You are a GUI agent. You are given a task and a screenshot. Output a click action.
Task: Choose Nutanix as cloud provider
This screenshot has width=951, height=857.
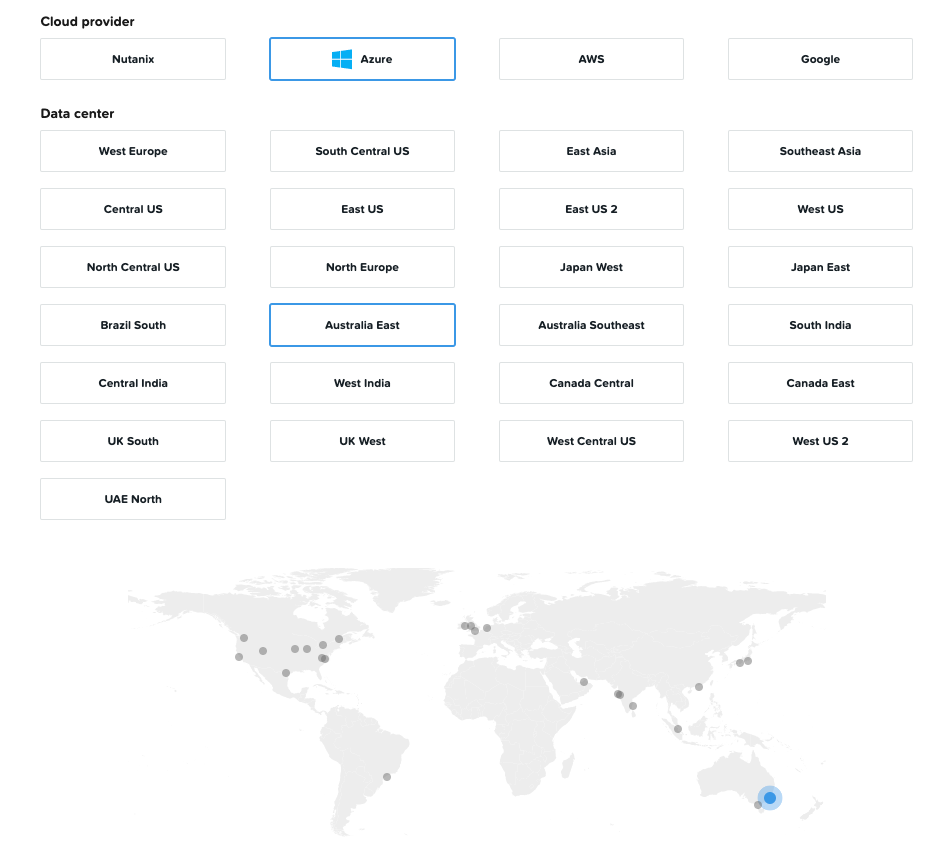pos(133,59)
